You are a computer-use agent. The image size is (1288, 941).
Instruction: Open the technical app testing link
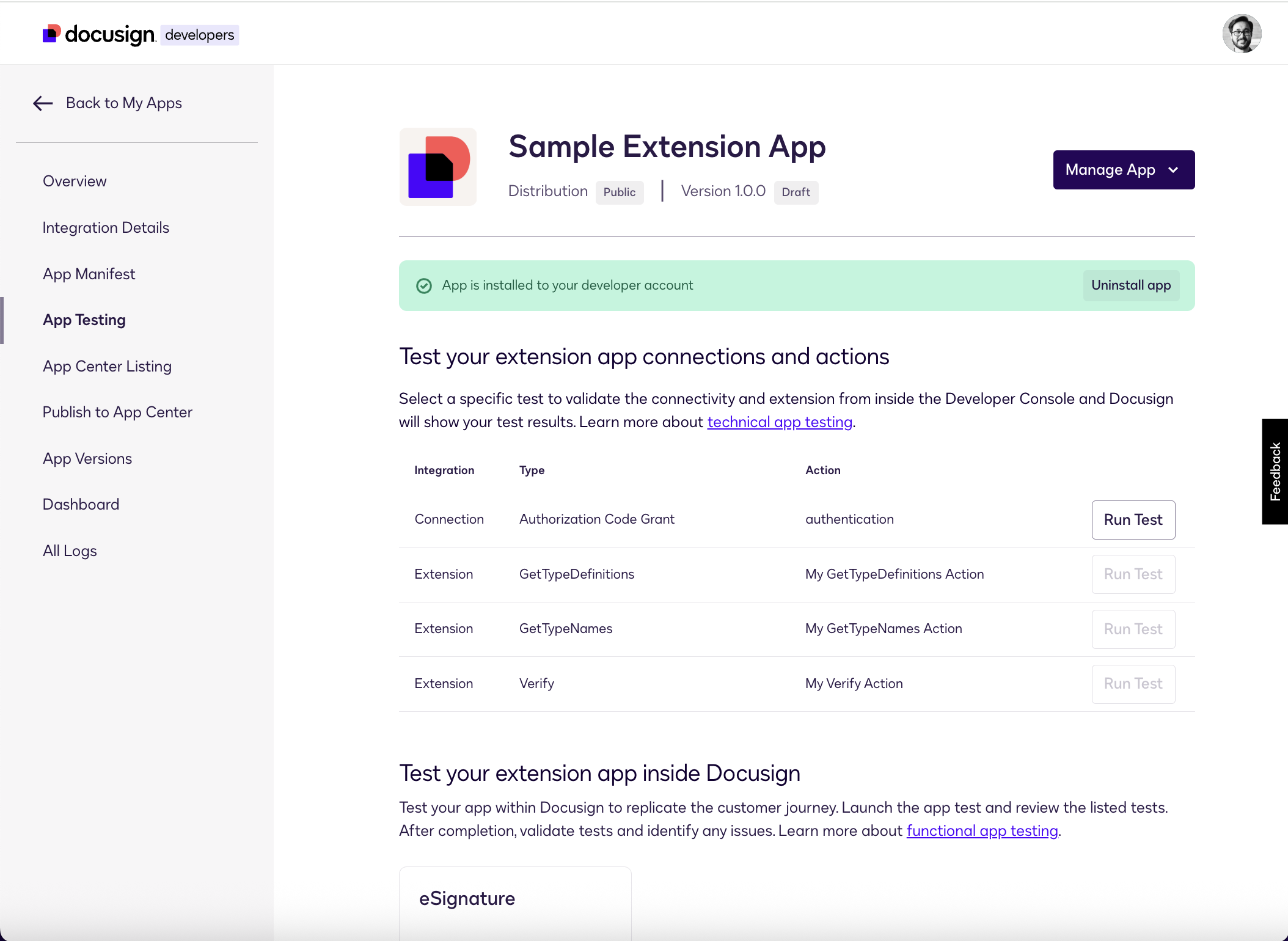point(780,422)
